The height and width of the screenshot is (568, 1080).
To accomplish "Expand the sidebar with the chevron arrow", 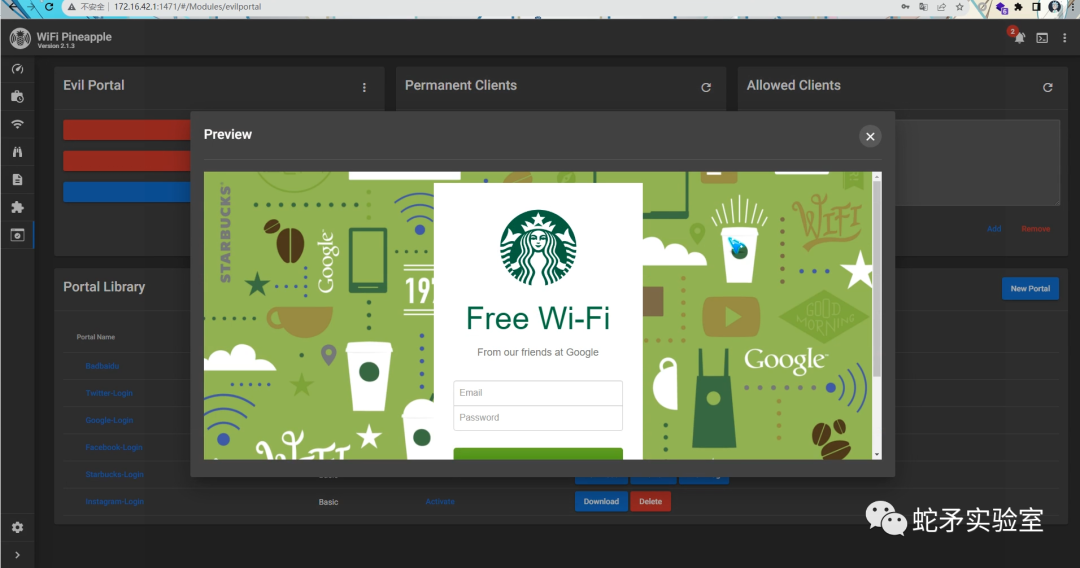I will point(17,555).
